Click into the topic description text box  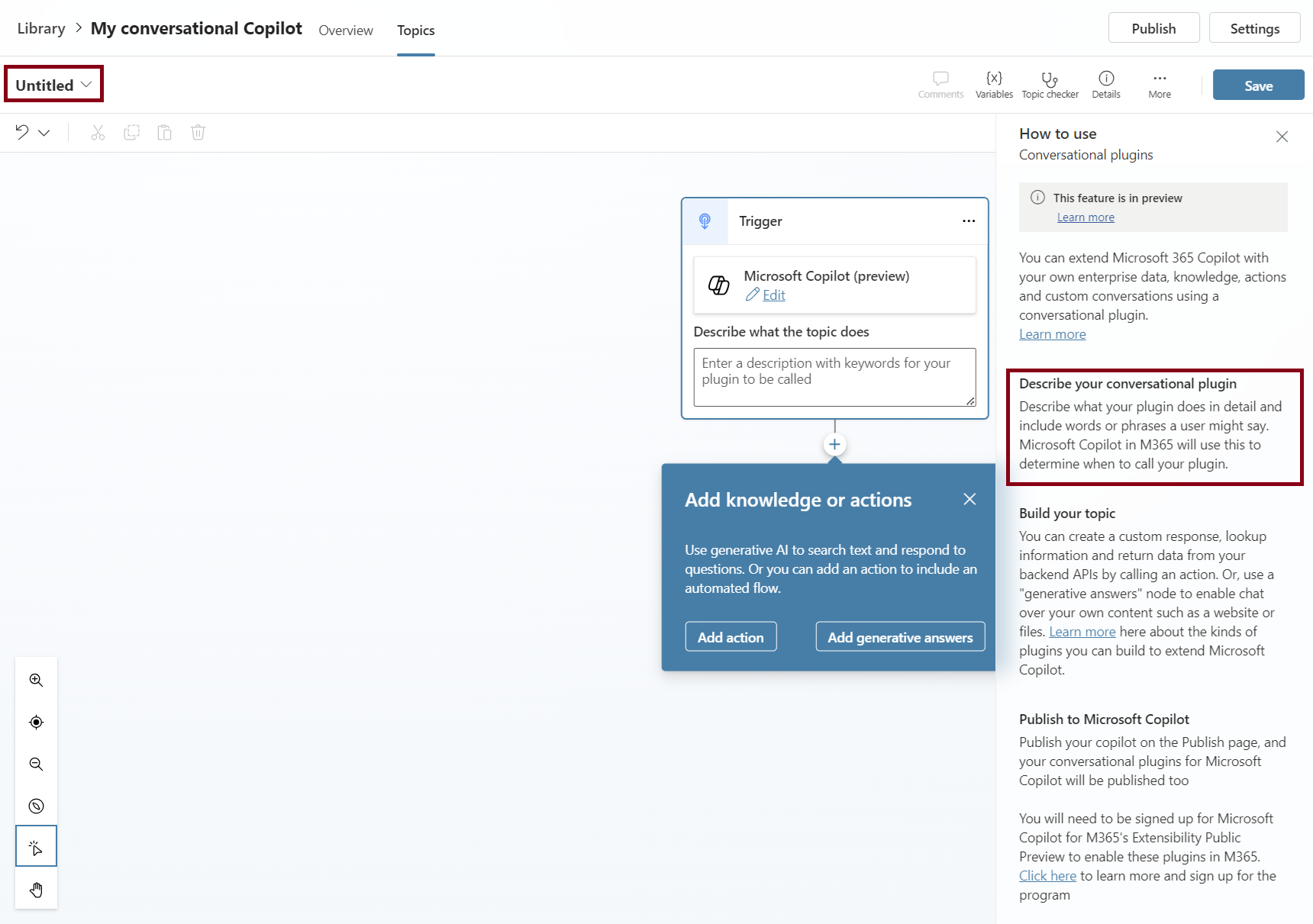point(834,377)
